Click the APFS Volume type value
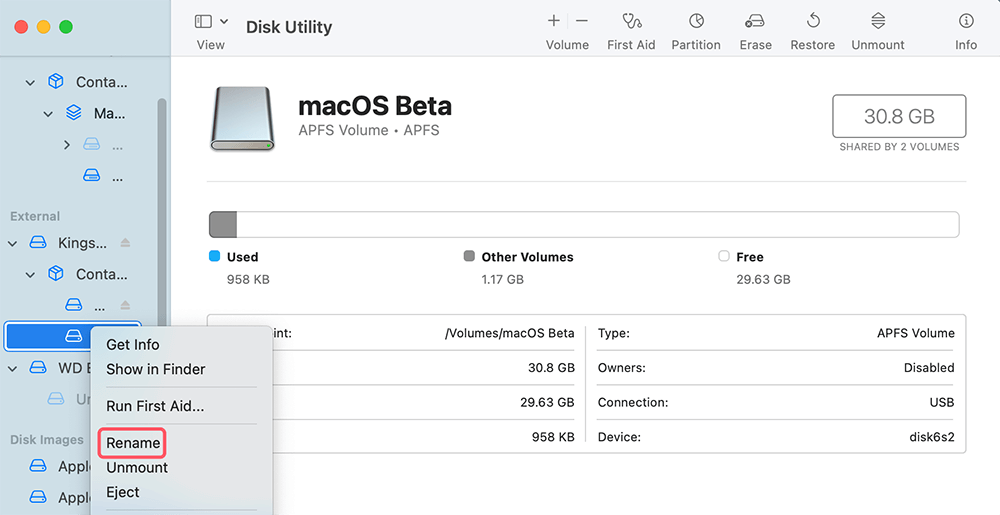 [916, 333]
